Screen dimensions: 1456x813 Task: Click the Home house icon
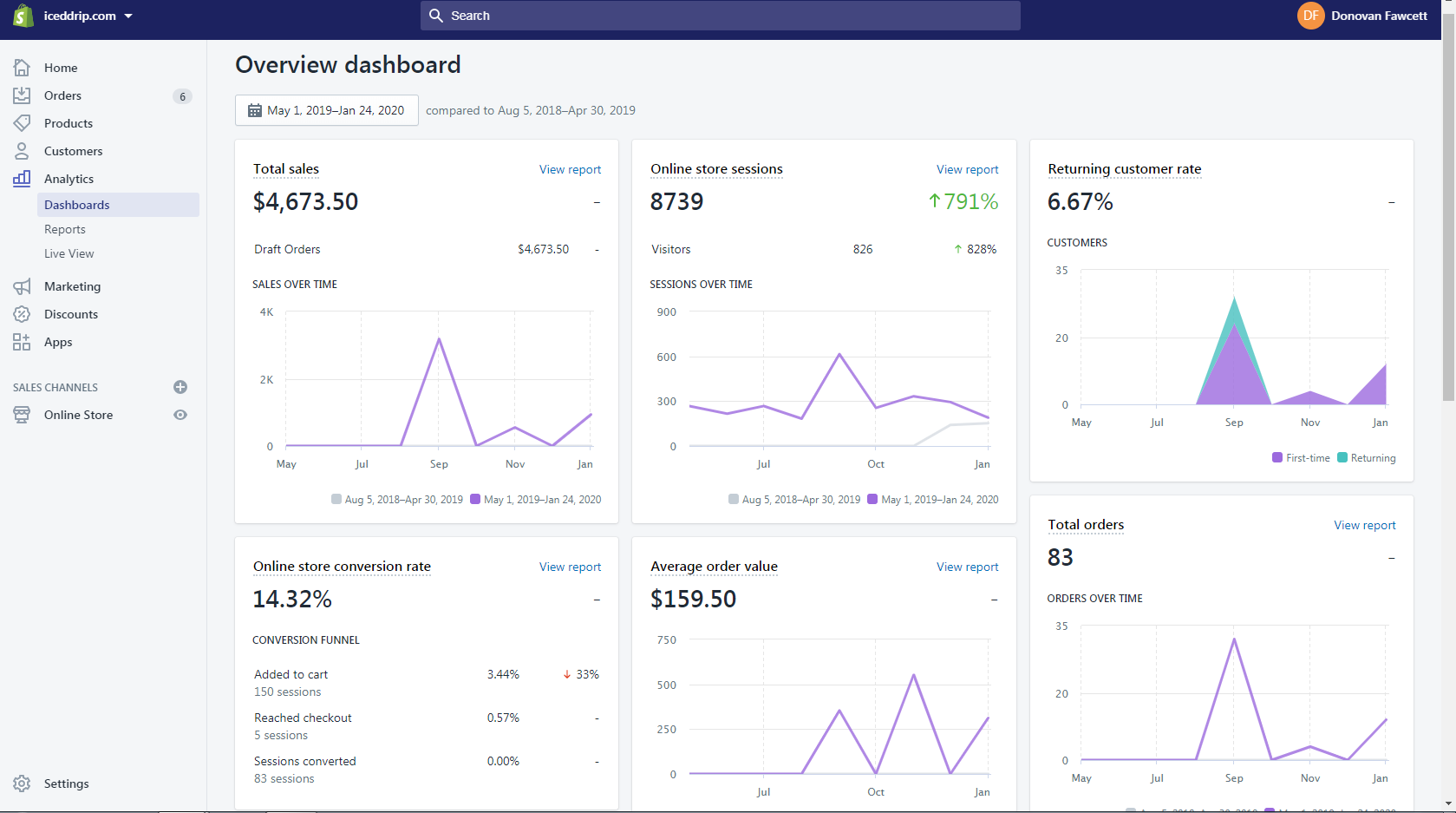pos(22,68)
